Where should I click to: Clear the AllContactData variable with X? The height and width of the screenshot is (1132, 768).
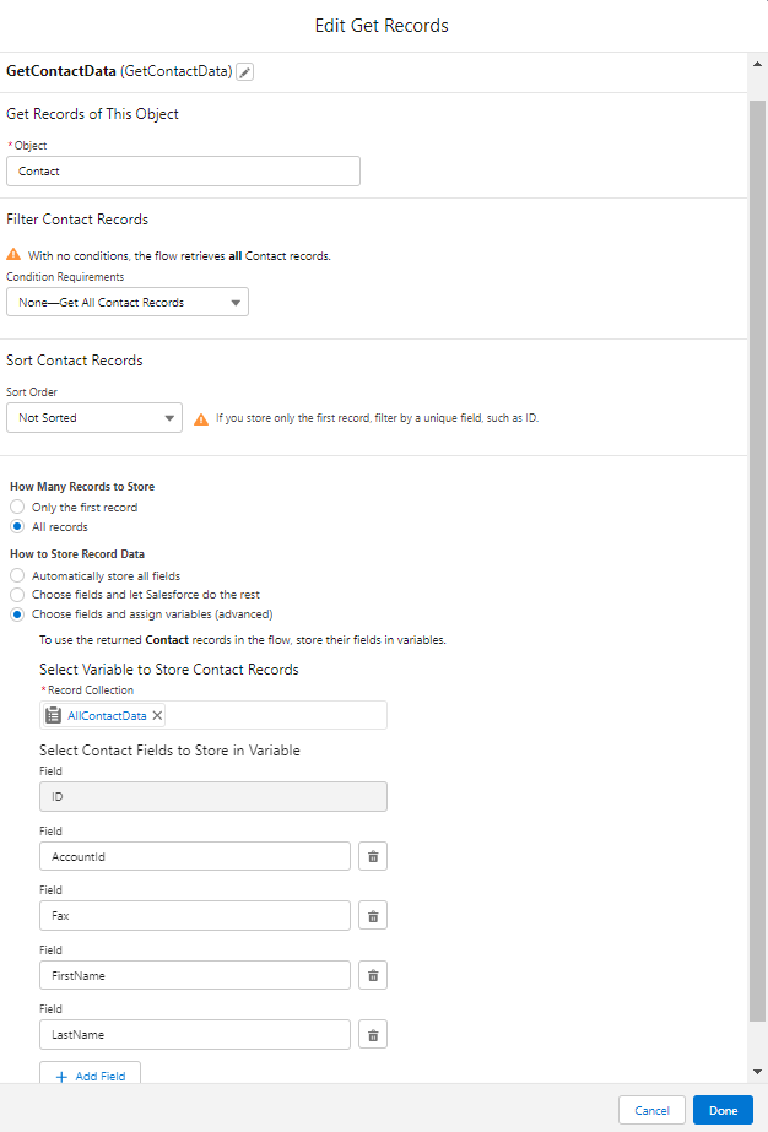157,716
